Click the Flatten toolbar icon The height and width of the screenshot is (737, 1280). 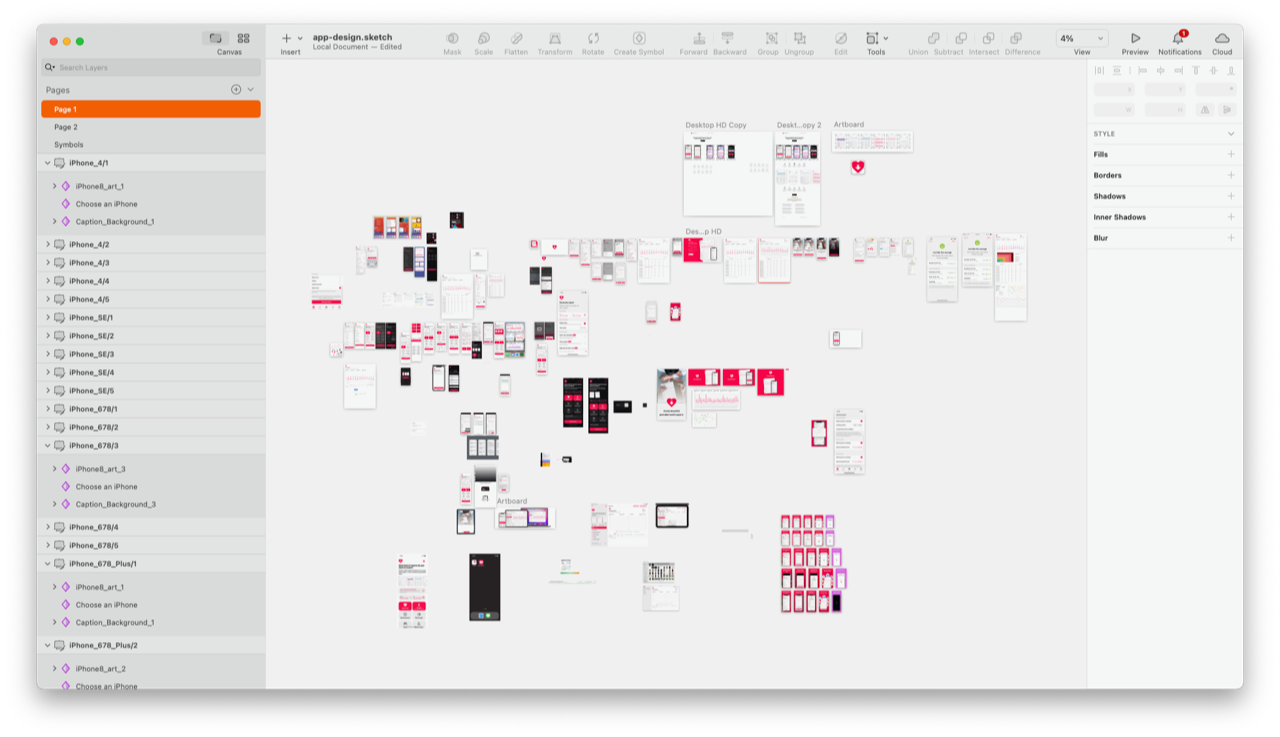[516, 38]
